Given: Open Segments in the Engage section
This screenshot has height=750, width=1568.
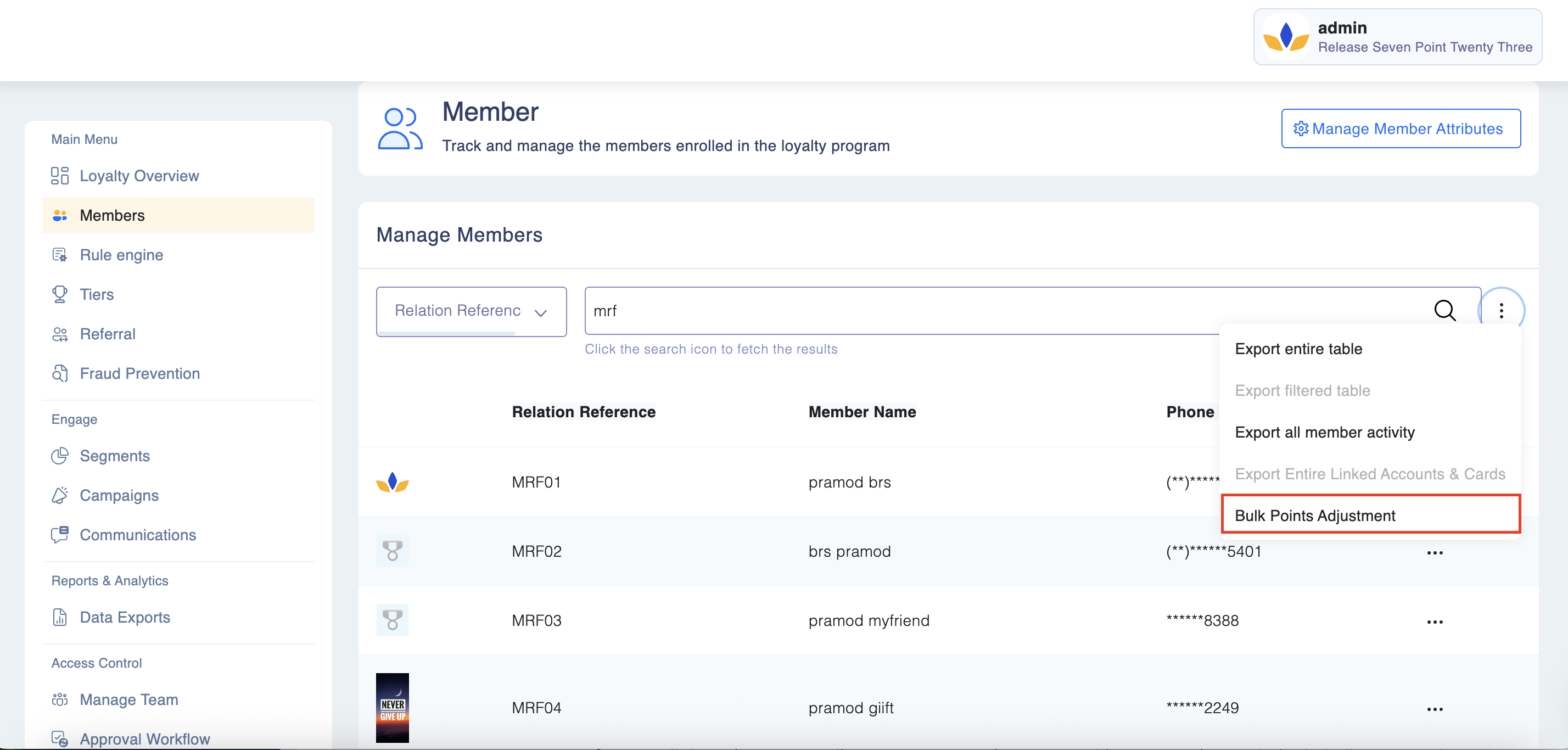Looking at the screenshot, I should [114, 456].
